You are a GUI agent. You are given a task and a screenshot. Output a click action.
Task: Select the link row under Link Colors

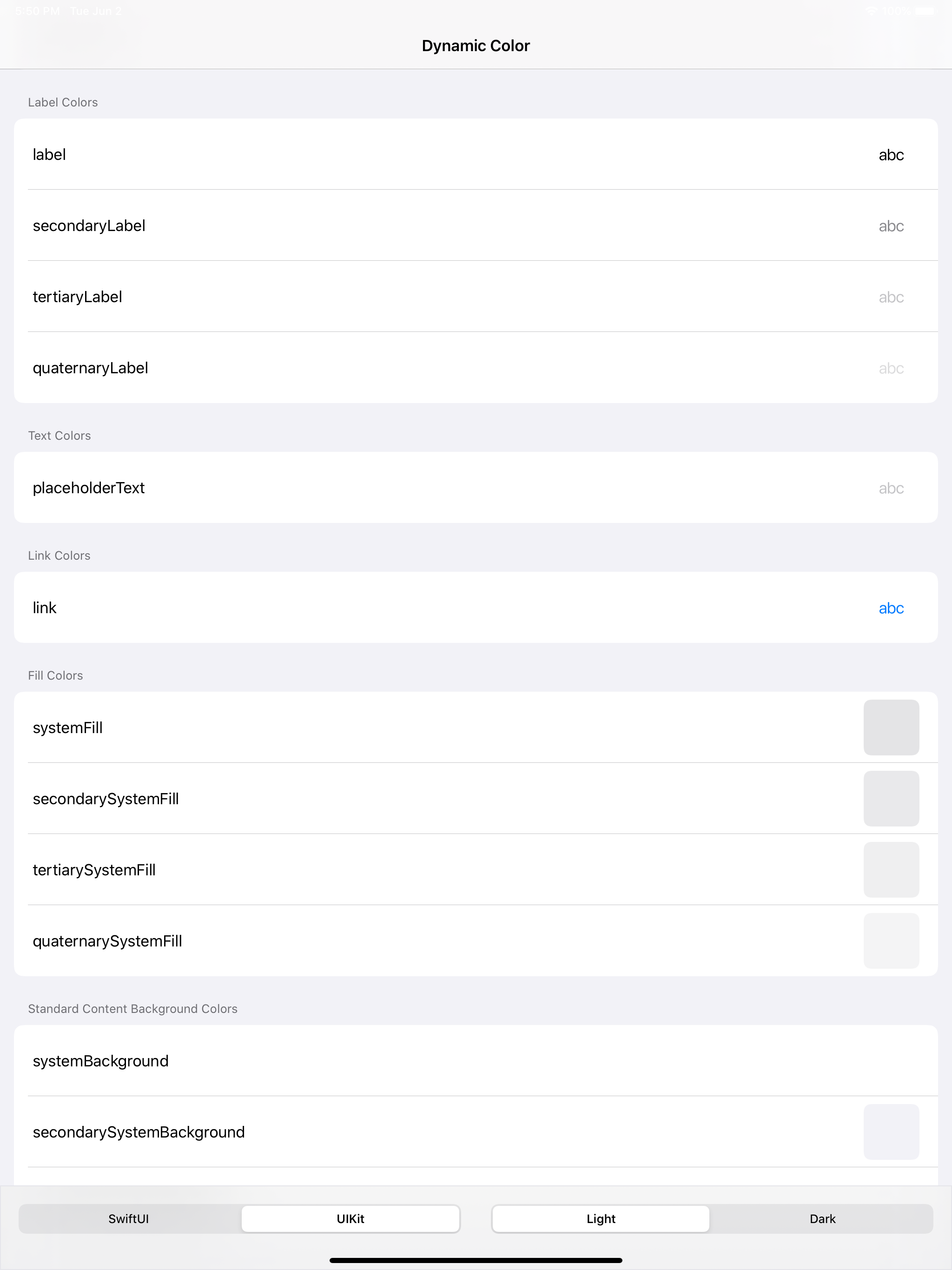402,608
